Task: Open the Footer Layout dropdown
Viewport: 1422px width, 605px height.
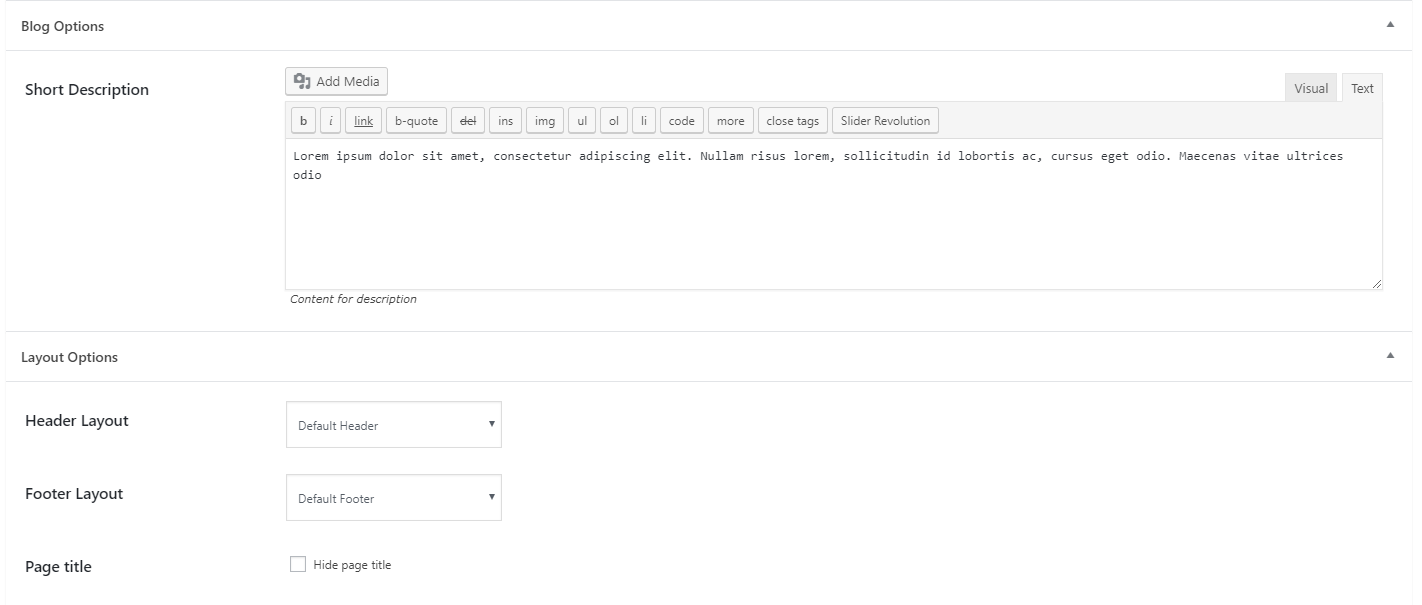Action: 394,498
